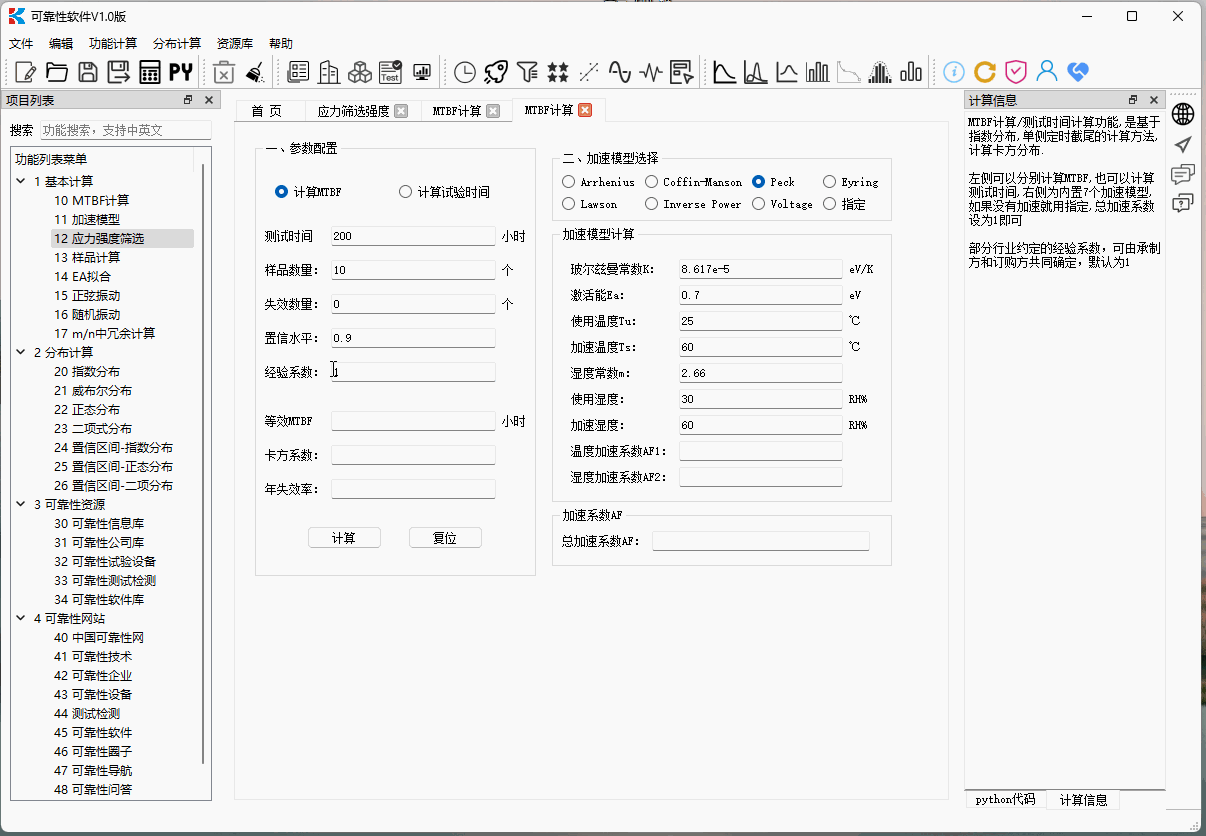Click the blue user profile icon
Image resolution: width=1206 pixels, height=836 pixels.
click(x=1046, y=71)
